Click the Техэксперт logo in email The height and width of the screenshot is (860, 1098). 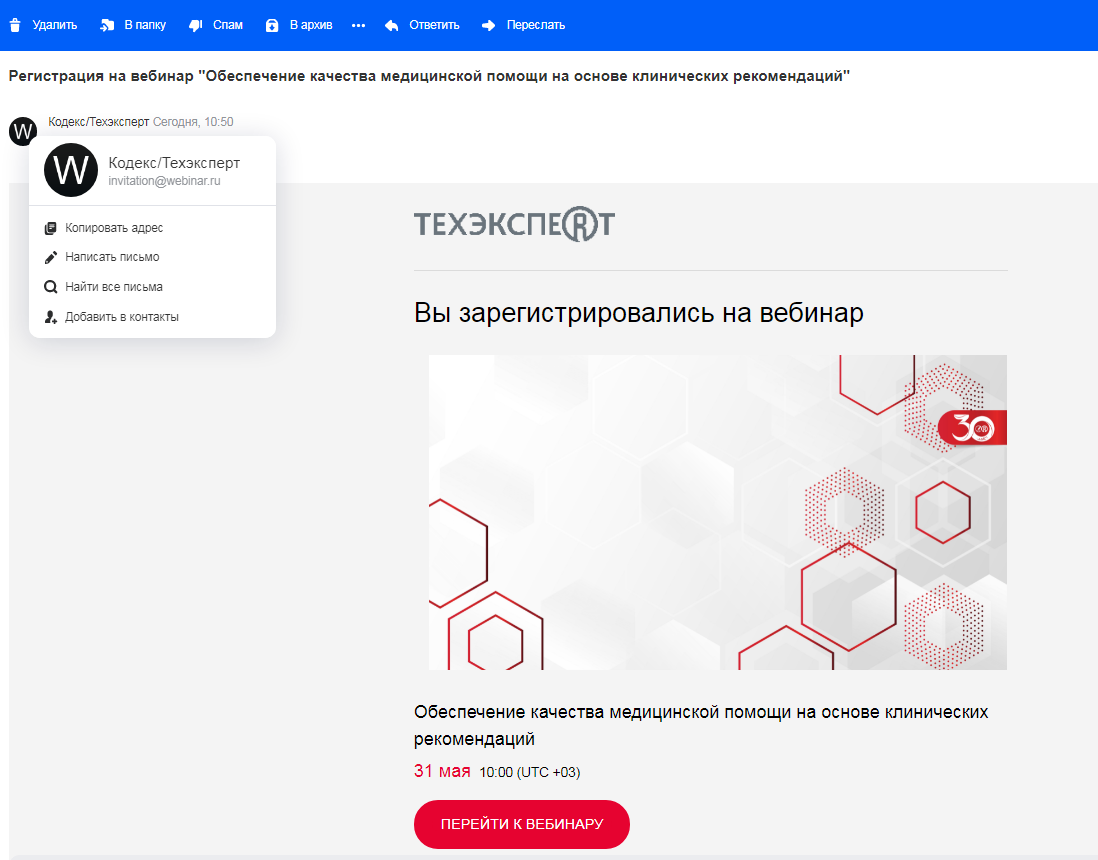point(514,226)
